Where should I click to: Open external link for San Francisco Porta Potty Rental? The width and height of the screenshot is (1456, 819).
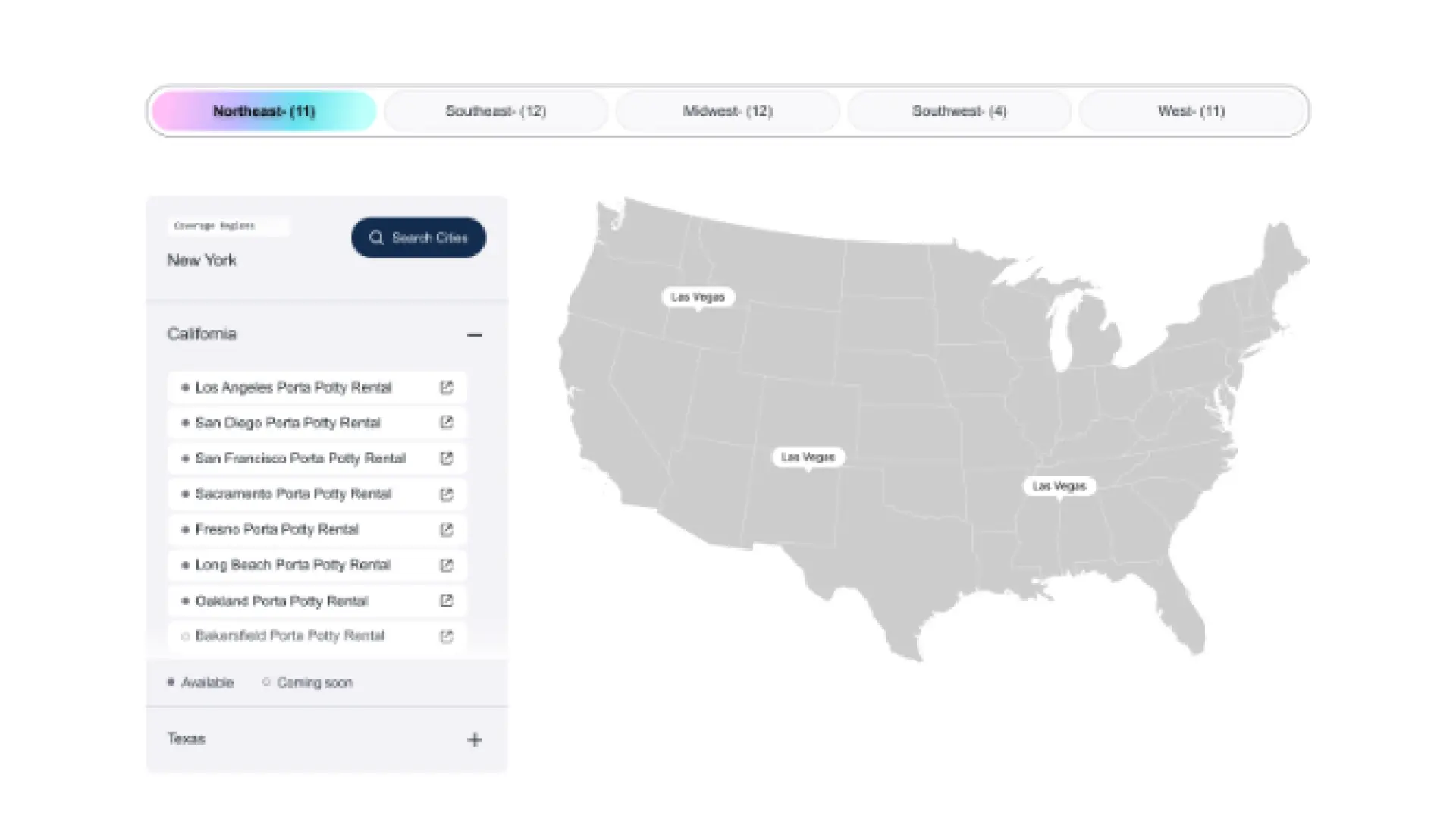tap(447, 458)
